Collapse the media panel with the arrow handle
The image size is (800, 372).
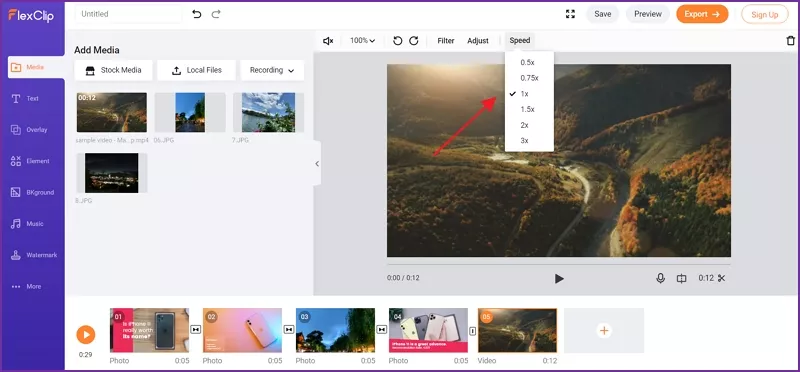[317, 164]
